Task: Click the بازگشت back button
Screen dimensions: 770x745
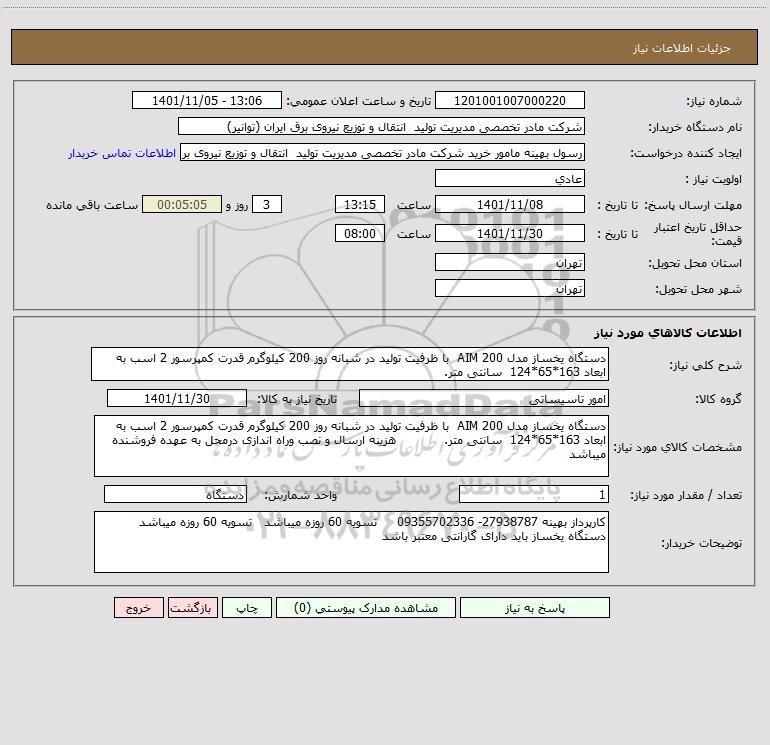Action: tap(192, 607)
